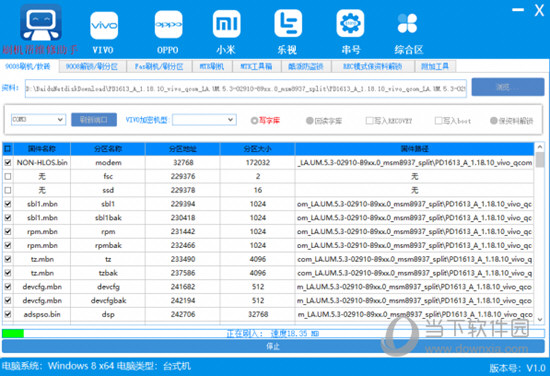
Task: Open the serial number (串号) gear icon
Action: coord(350,23)
